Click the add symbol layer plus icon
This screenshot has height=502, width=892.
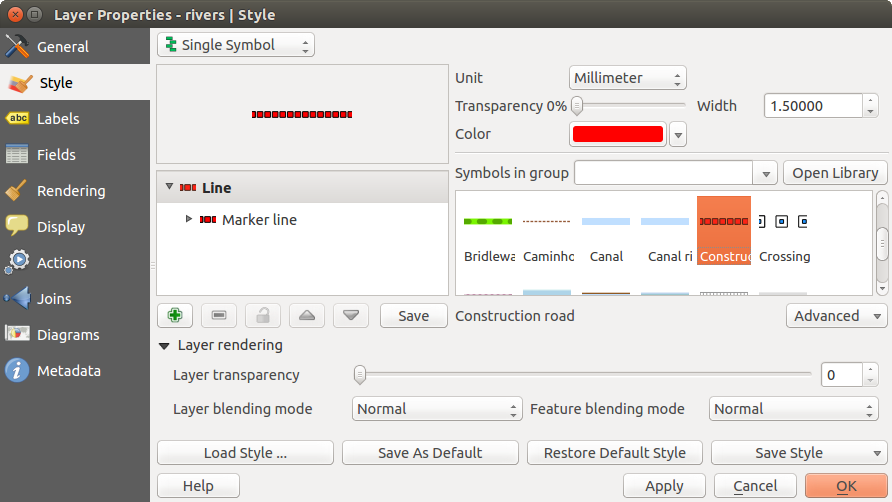tap(175, 315)
